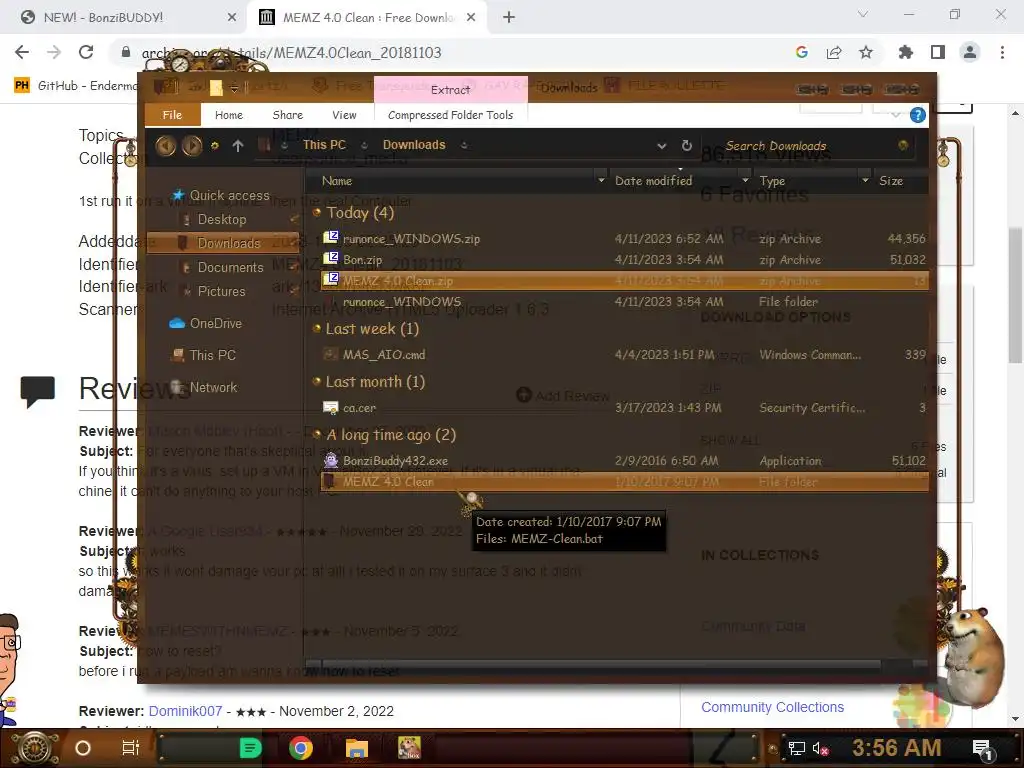Switch to the View ribbon tab
The height and width of the screenshot is (768, 1024).
(x=344, y=115)
